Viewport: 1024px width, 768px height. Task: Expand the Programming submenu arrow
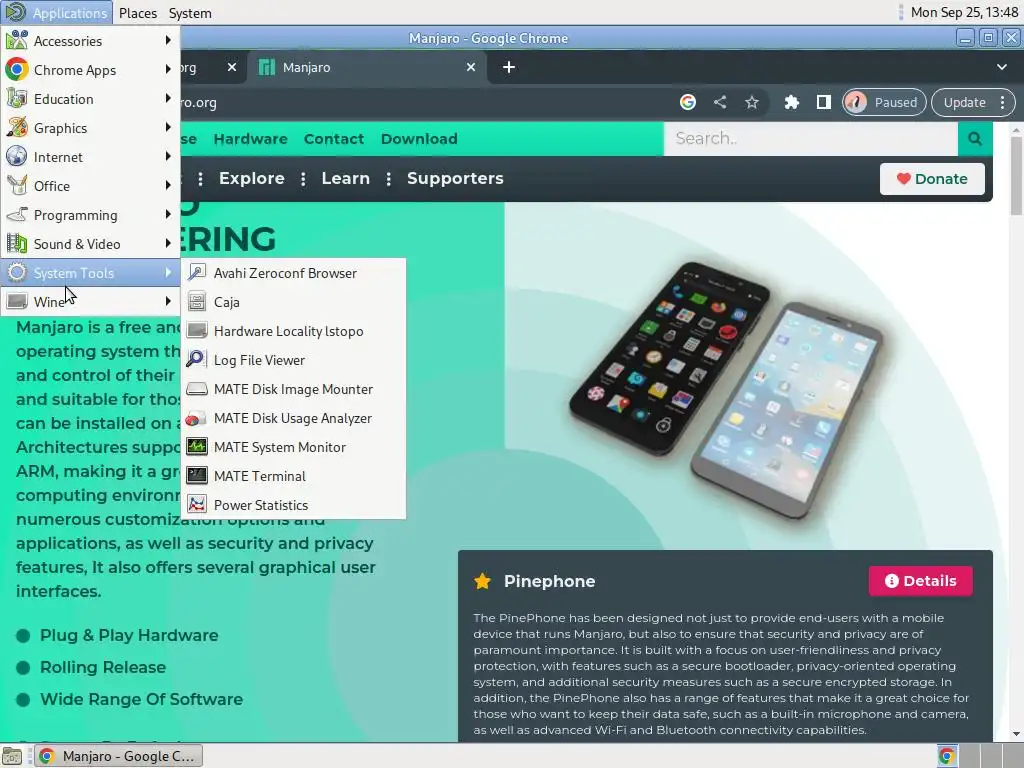pyautogui.click(x=168, y=215)
